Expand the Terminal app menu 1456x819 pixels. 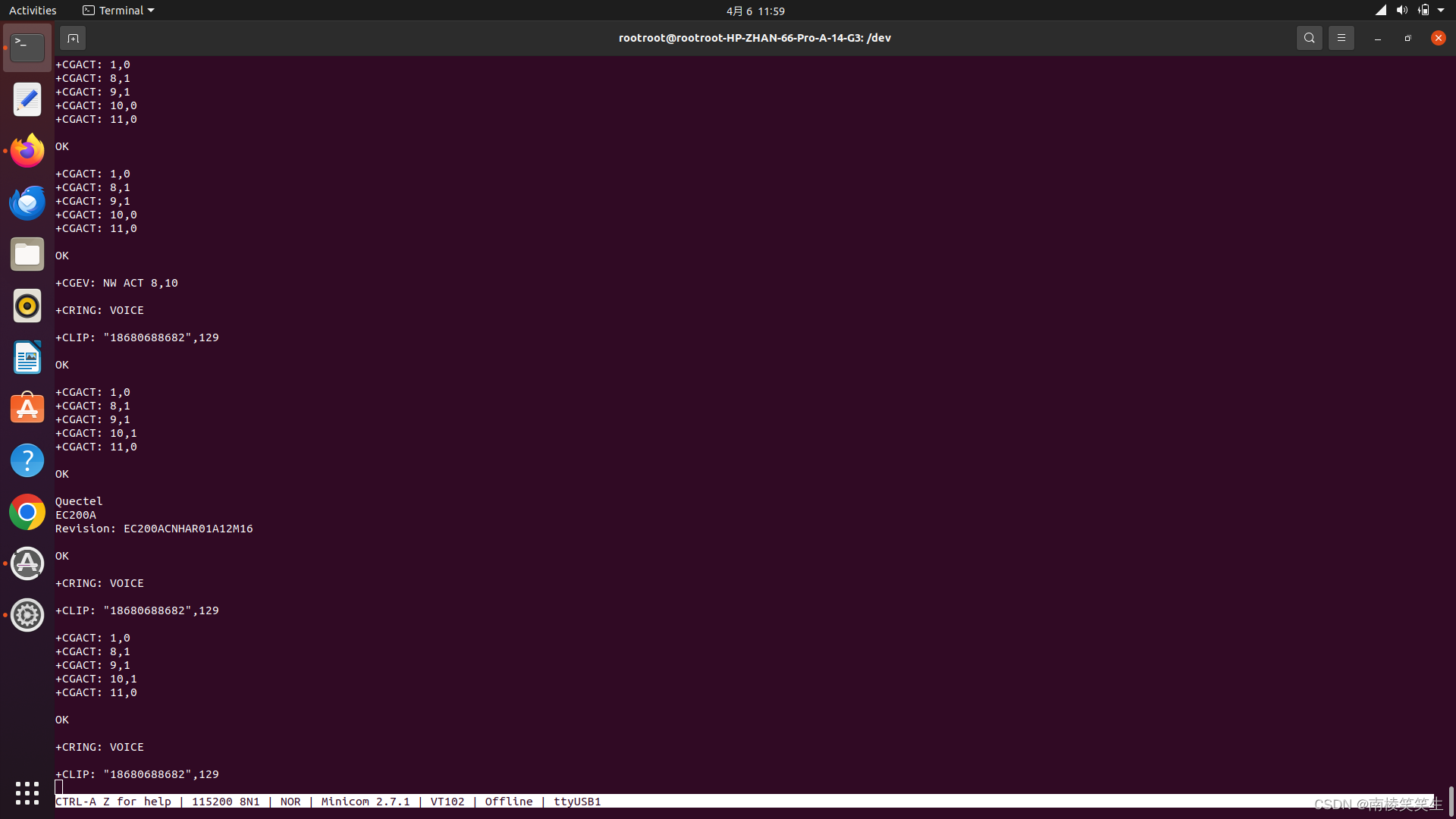click(x=118, y=11)
